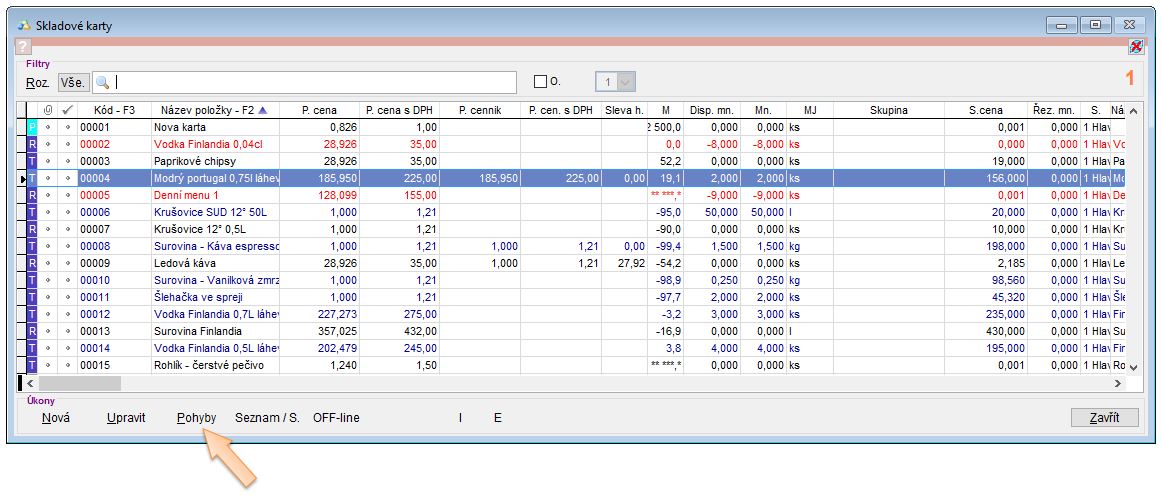Click Upravit to edit the card

tap(126, 417)
